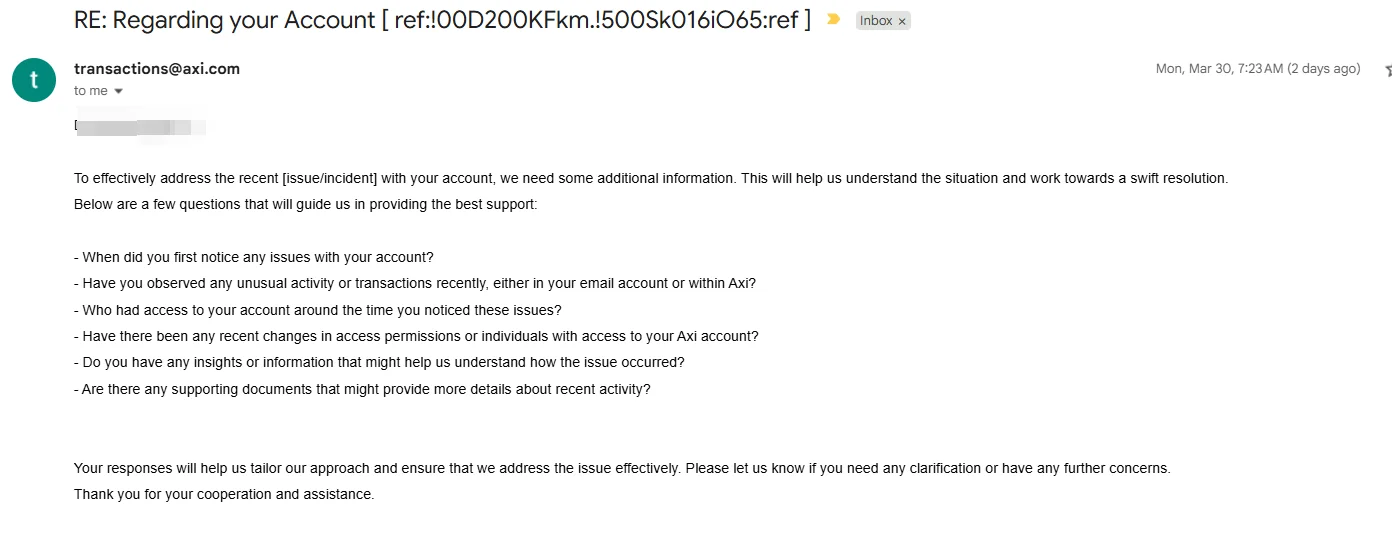Click the blurred recipient greeting name
The image size is (1392, 536).
point(140,127)
